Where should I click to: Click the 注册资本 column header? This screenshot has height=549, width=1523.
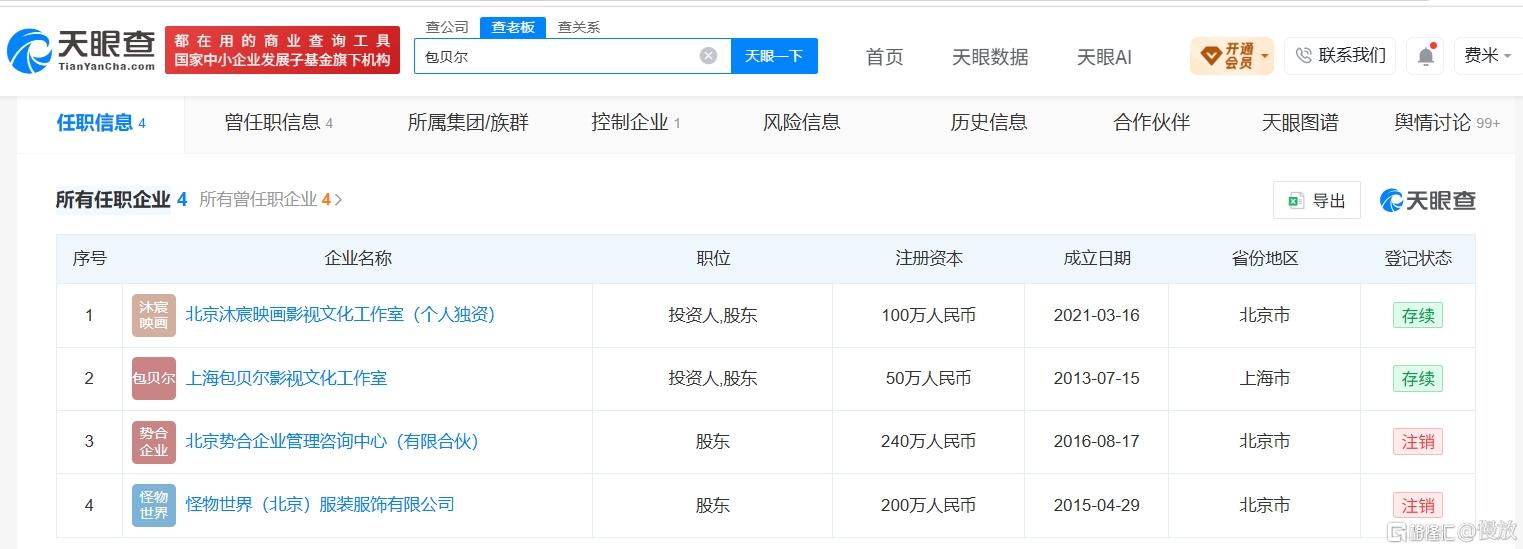(928, 258)
